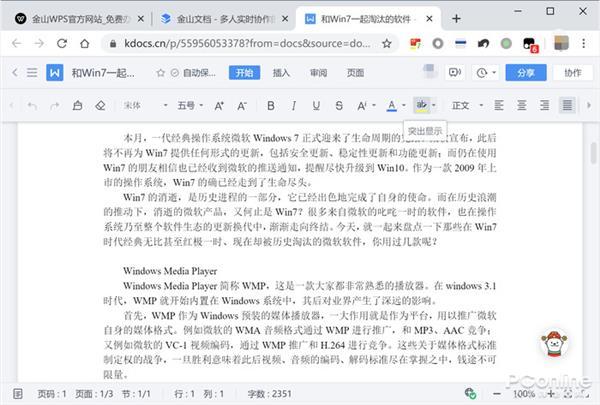Apply the yellow highlight color
The height and width of the screenshot is (405, 600).
[422, 105]
